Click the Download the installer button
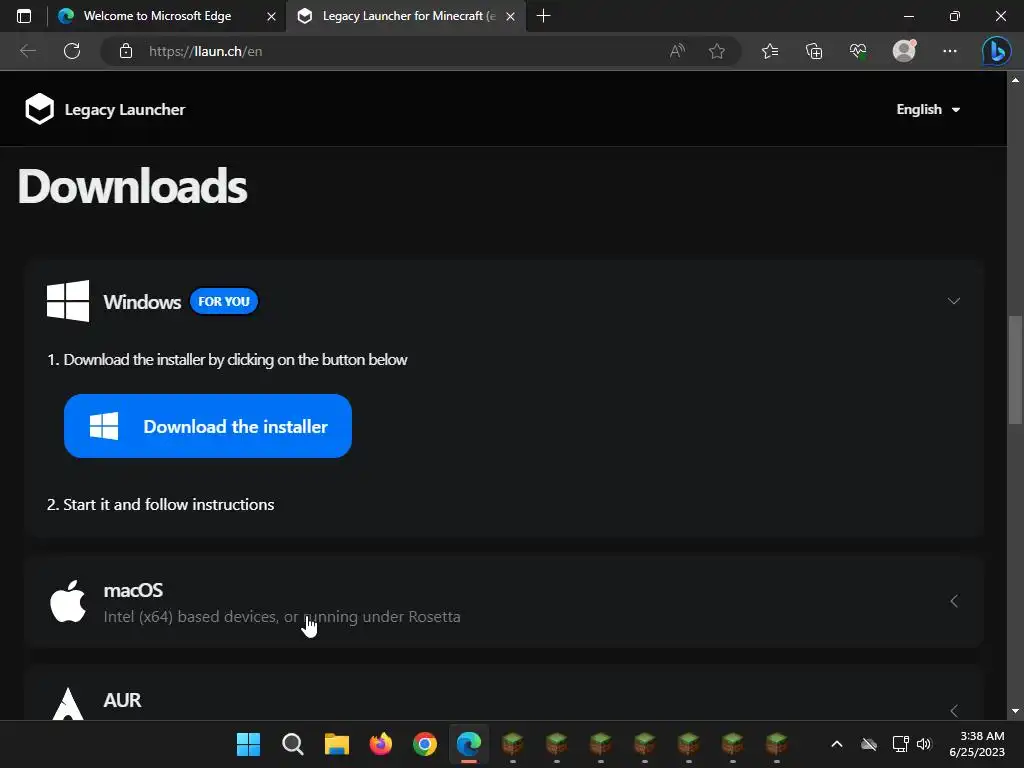Viewport: 1024px width, 768px height. click(x=208, y=426)
